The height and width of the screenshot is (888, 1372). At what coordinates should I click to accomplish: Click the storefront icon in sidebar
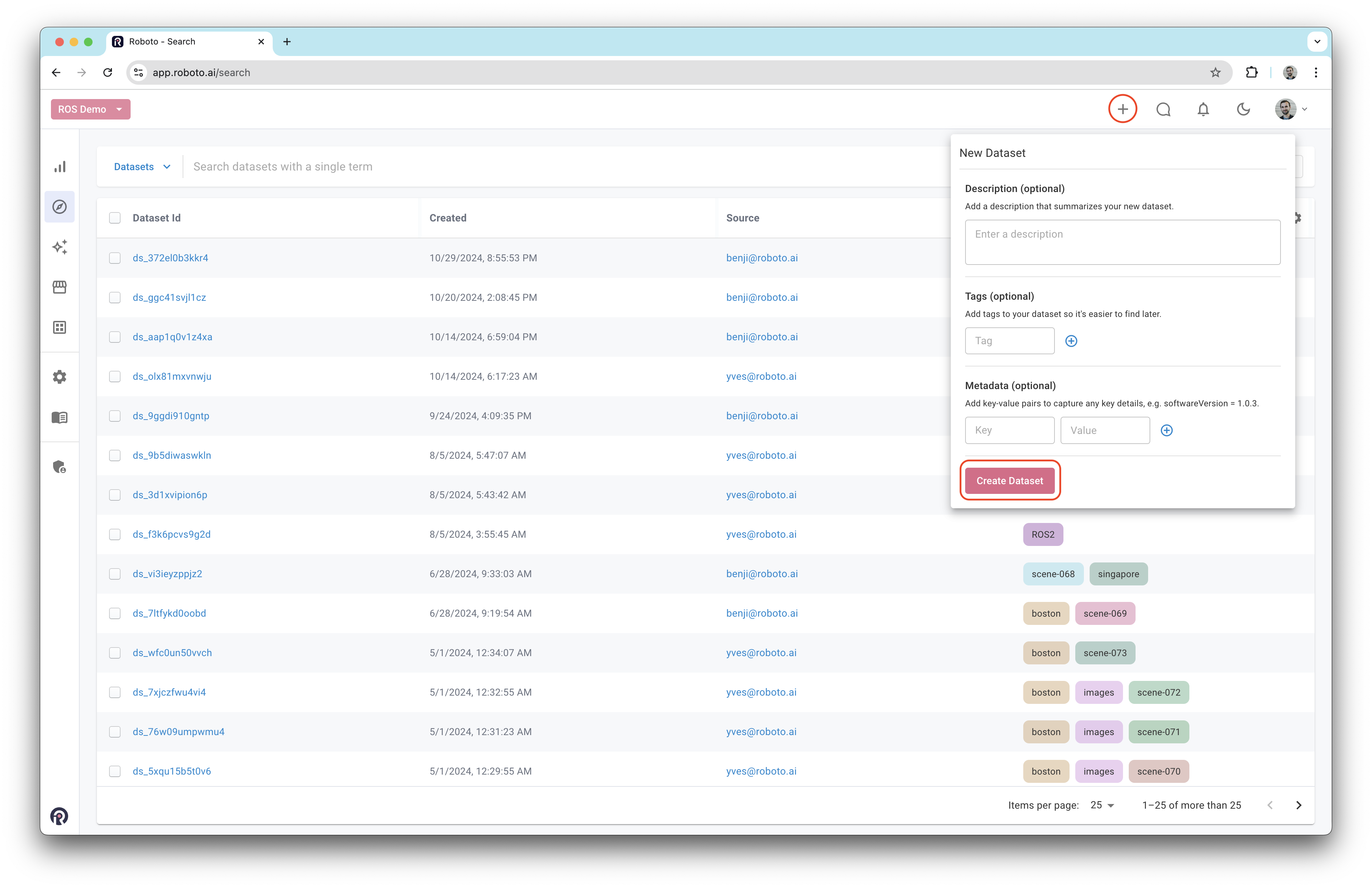point(60,286)
